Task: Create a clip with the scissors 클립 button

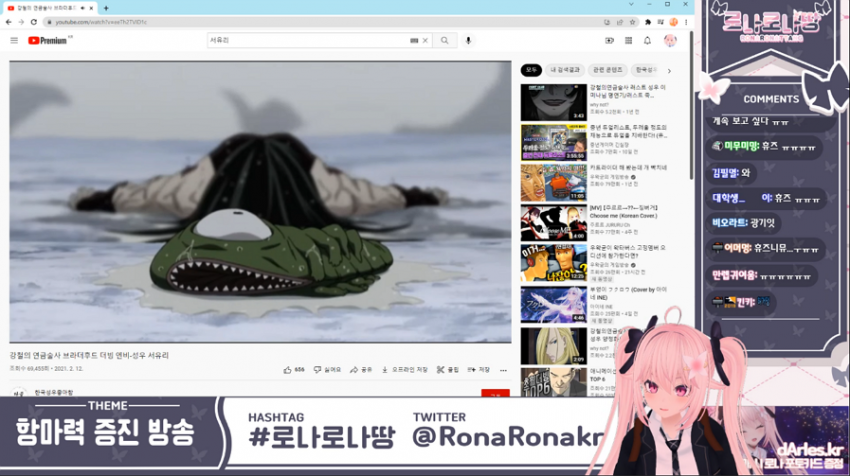Action: pyautogui.click(x=448, y=370)
